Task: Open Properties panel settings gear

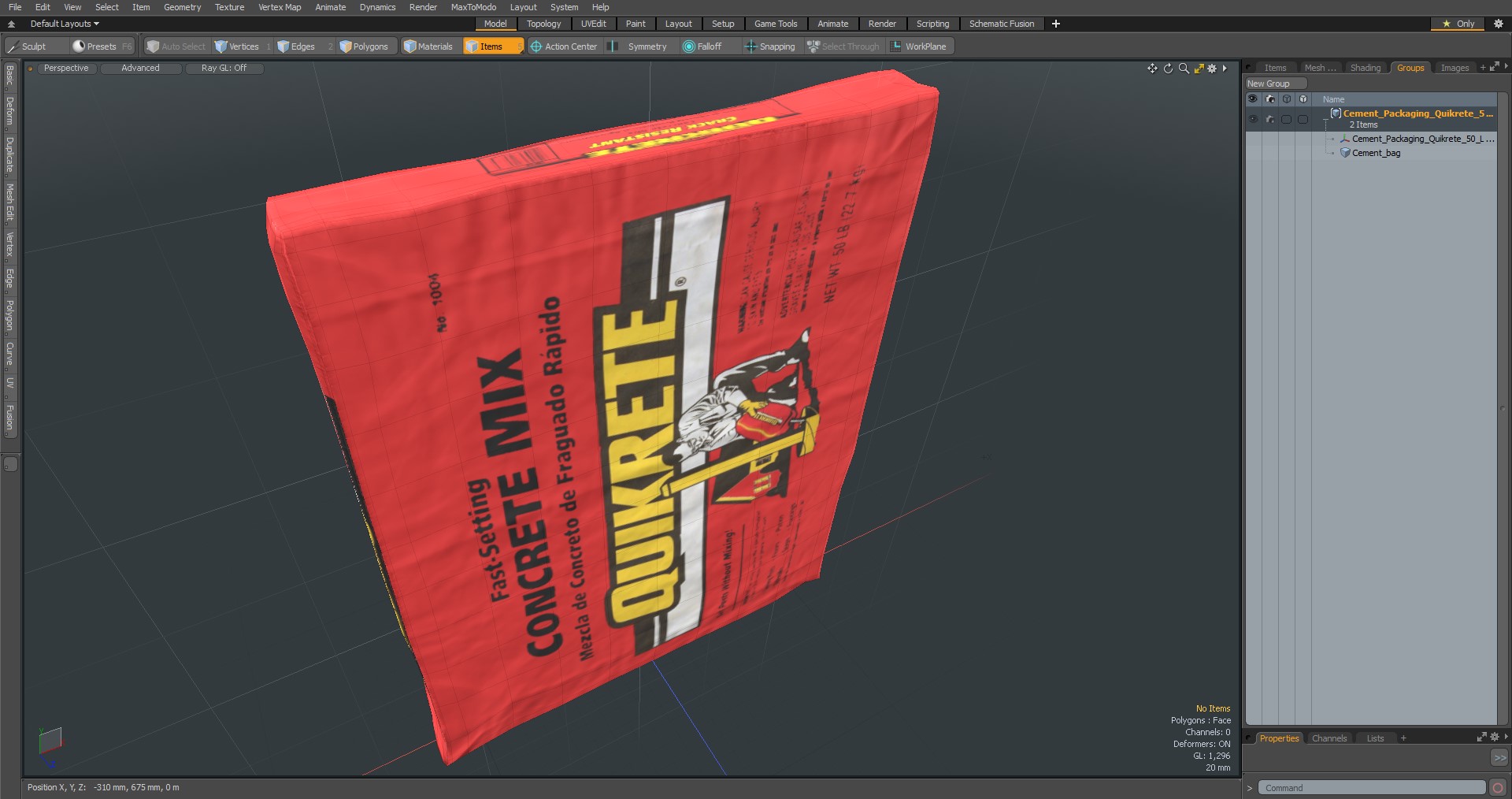Action: pos(1495,738)
